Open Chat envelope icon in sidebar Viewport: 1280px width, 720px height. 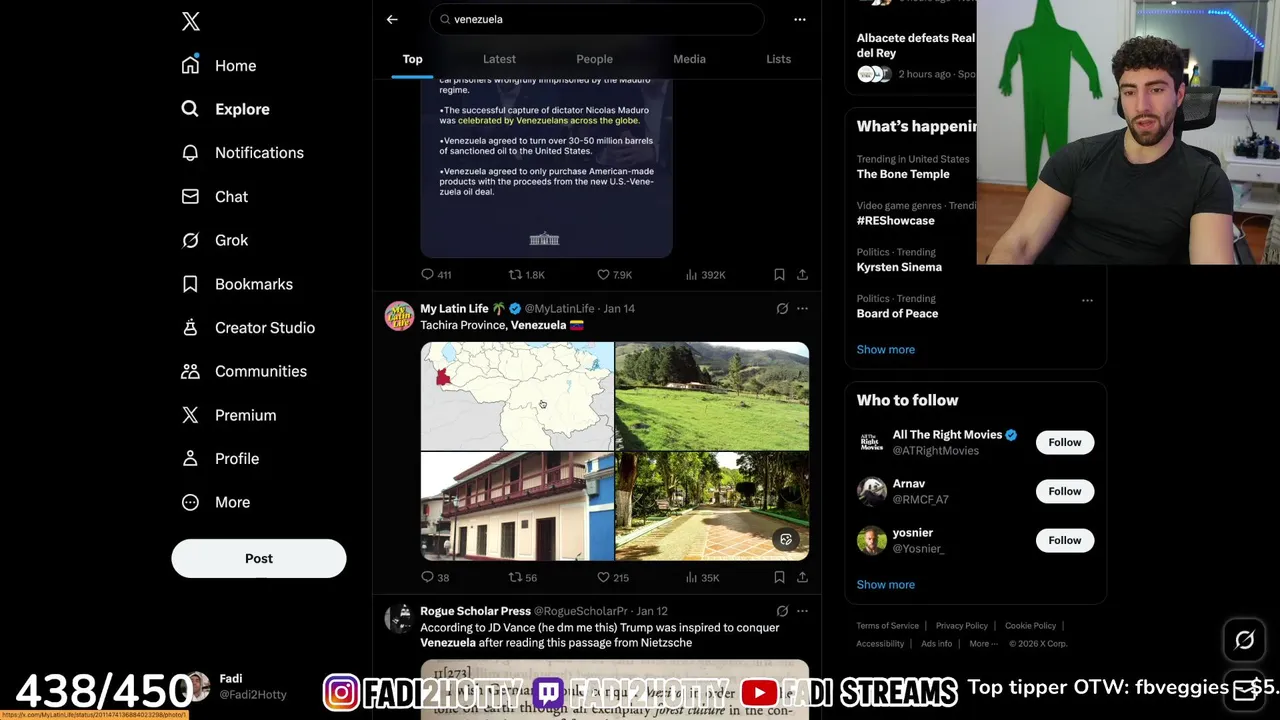190,196
